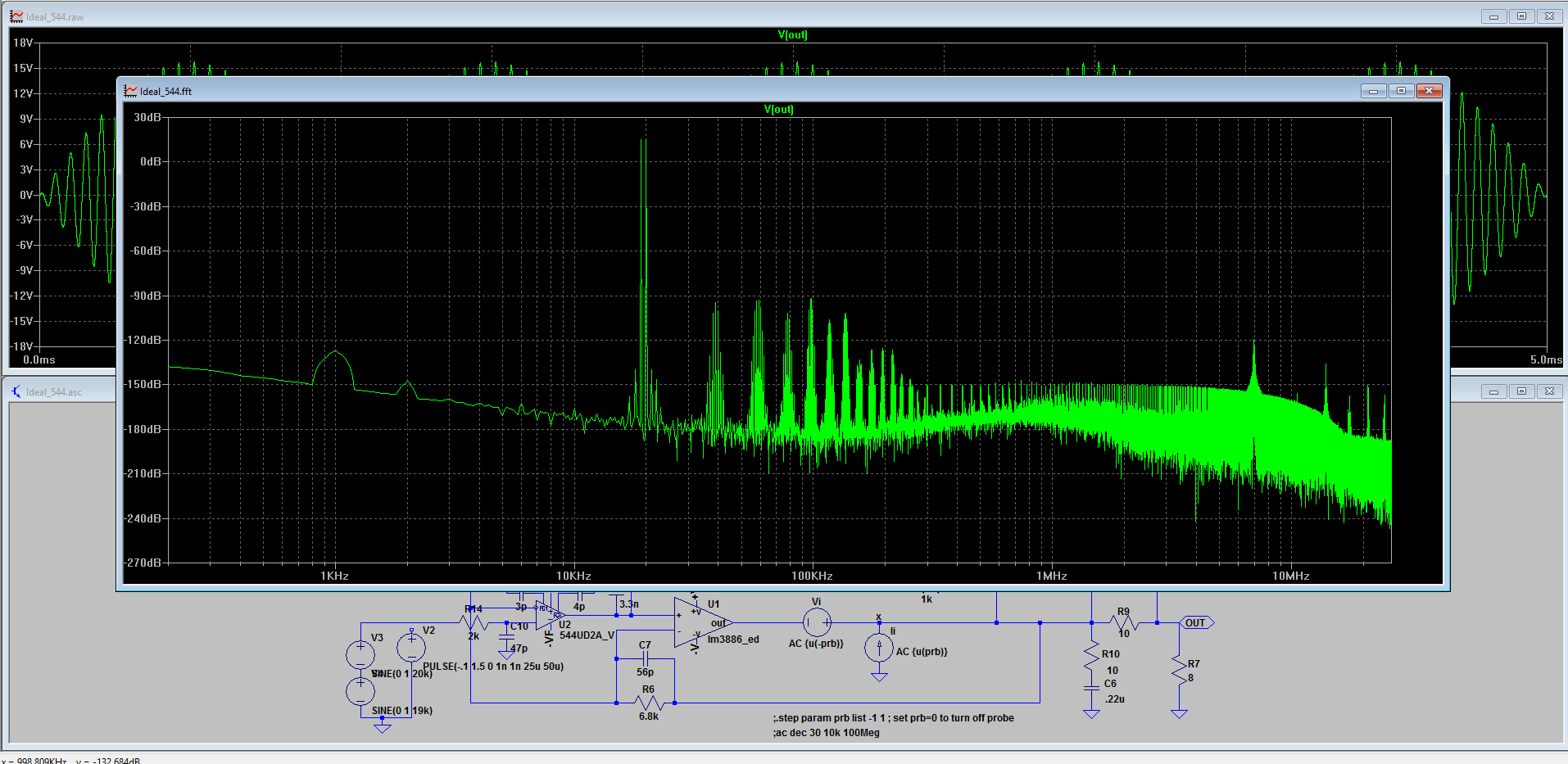
Task: Select capacitor C10 47p in the schematic
Action: (x=506, y=637)
